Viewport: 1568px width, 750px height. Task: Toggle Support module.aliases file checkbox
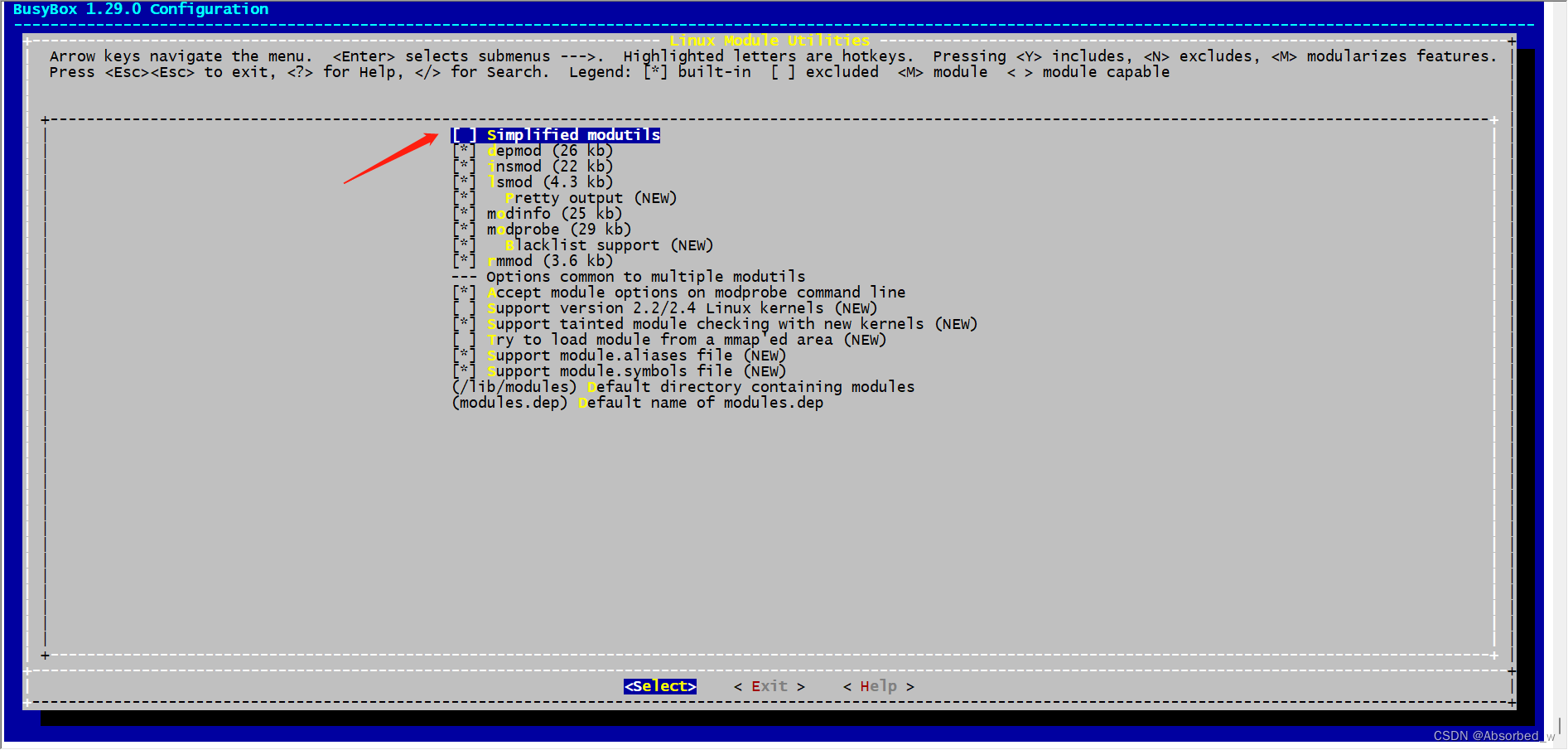(x=464, y=356)
